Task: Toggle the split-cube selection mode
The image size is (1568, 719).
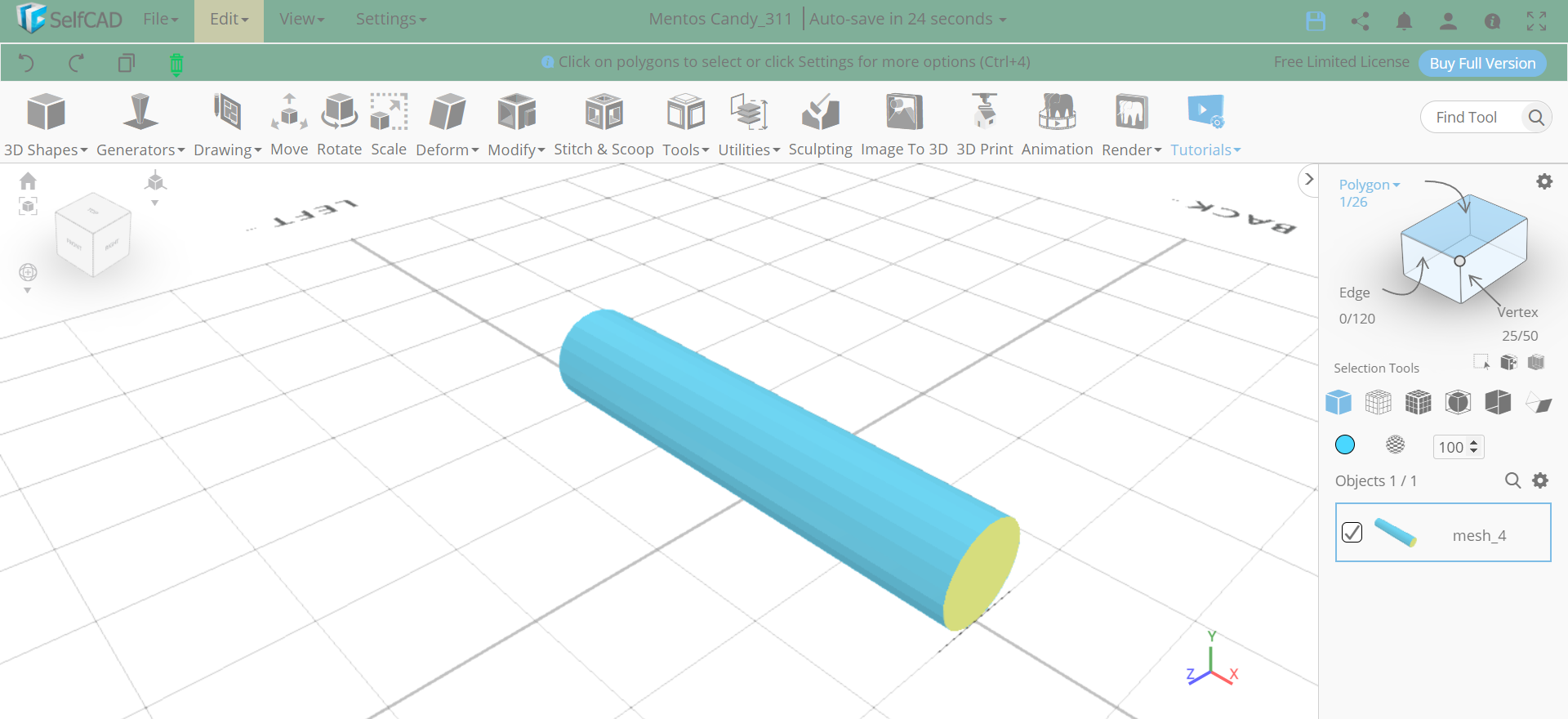Action: (1498, 402)
